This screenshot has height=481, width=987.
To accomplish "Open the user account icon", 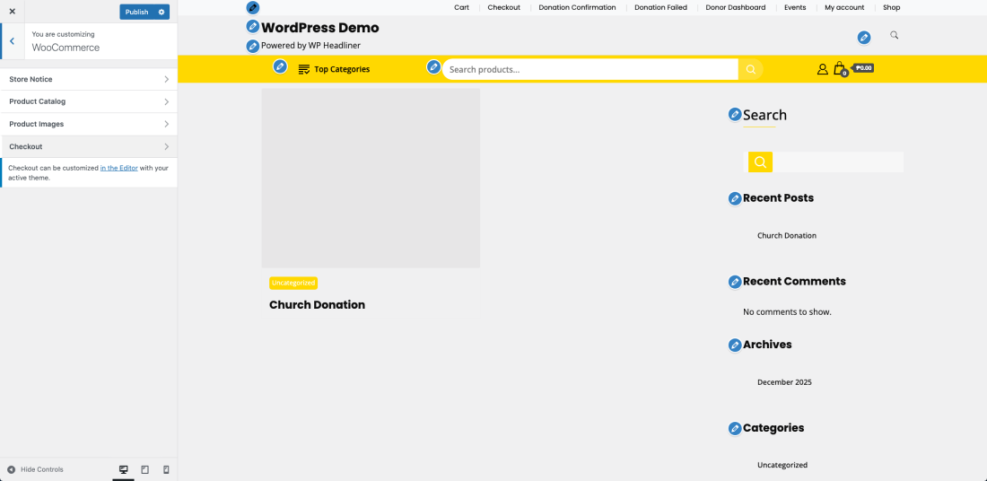I will pyautogui.click(x=822, y=69).
